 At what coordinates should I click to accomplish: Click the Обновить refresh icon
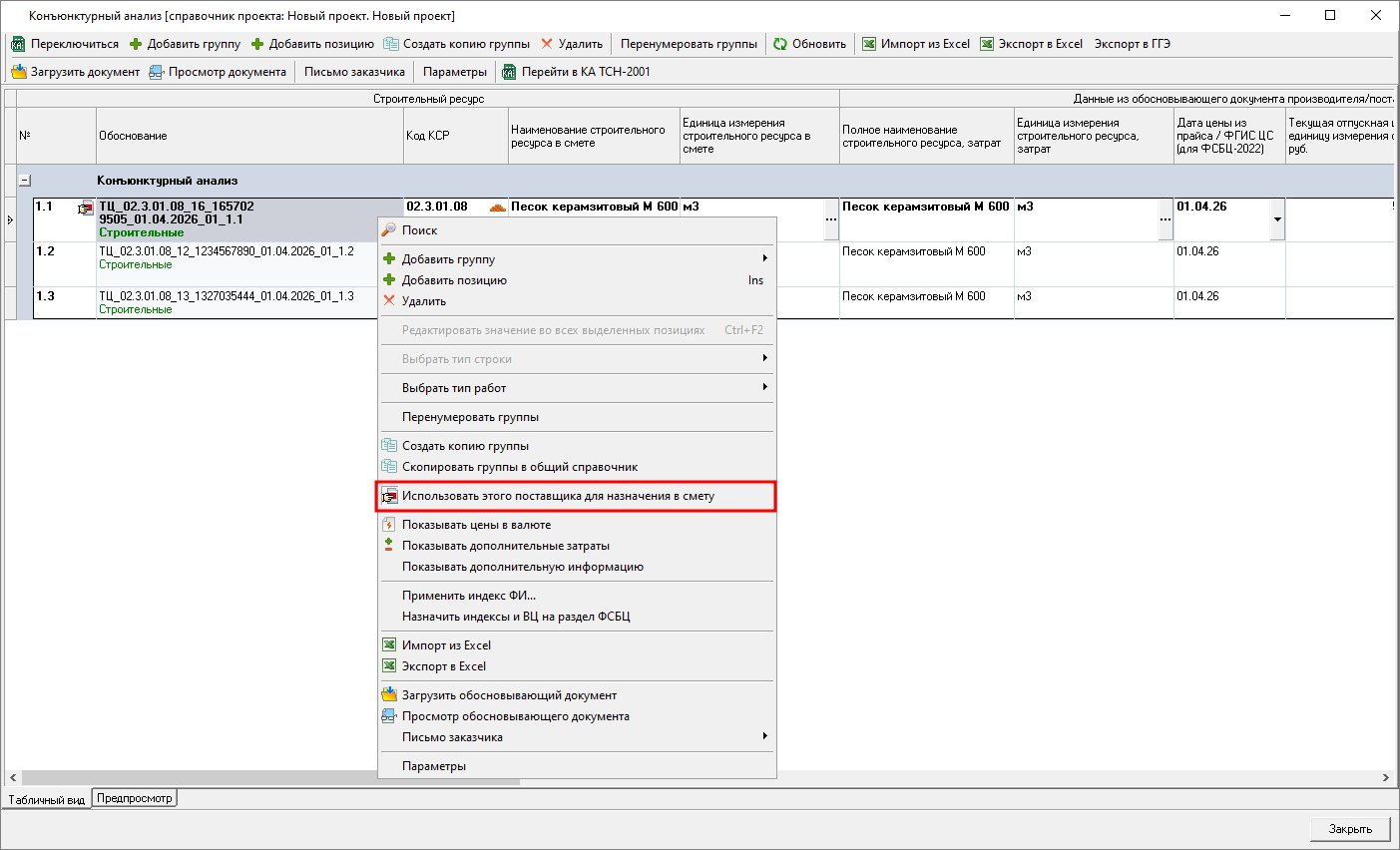click(780, 44)
